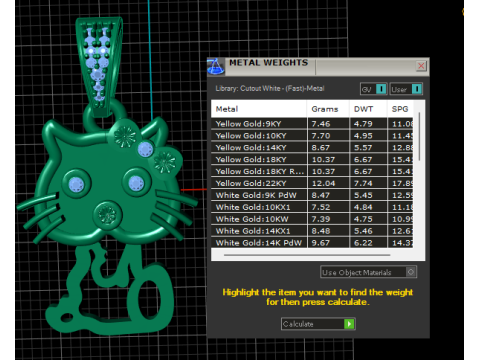Click the SPG column header
Image resolution: width=480 pixels, height=360 pixels.
400,109
